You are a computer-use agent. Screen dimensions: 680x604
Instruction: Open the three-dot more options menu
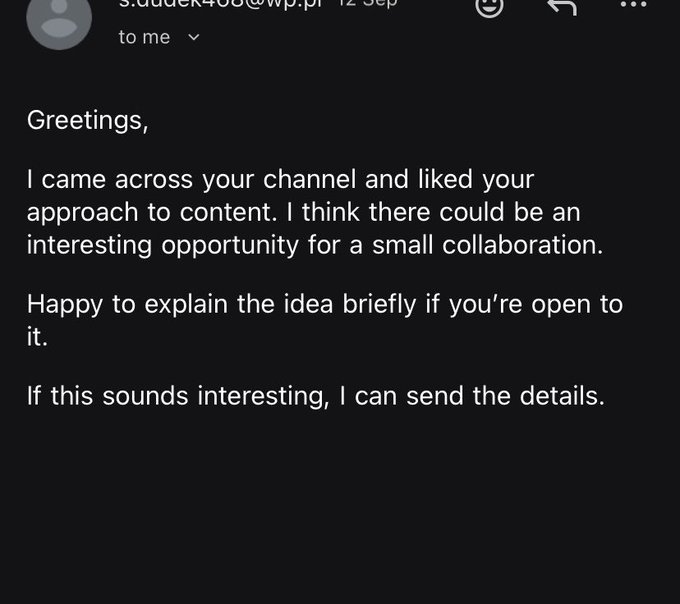(x=634, y=5)
